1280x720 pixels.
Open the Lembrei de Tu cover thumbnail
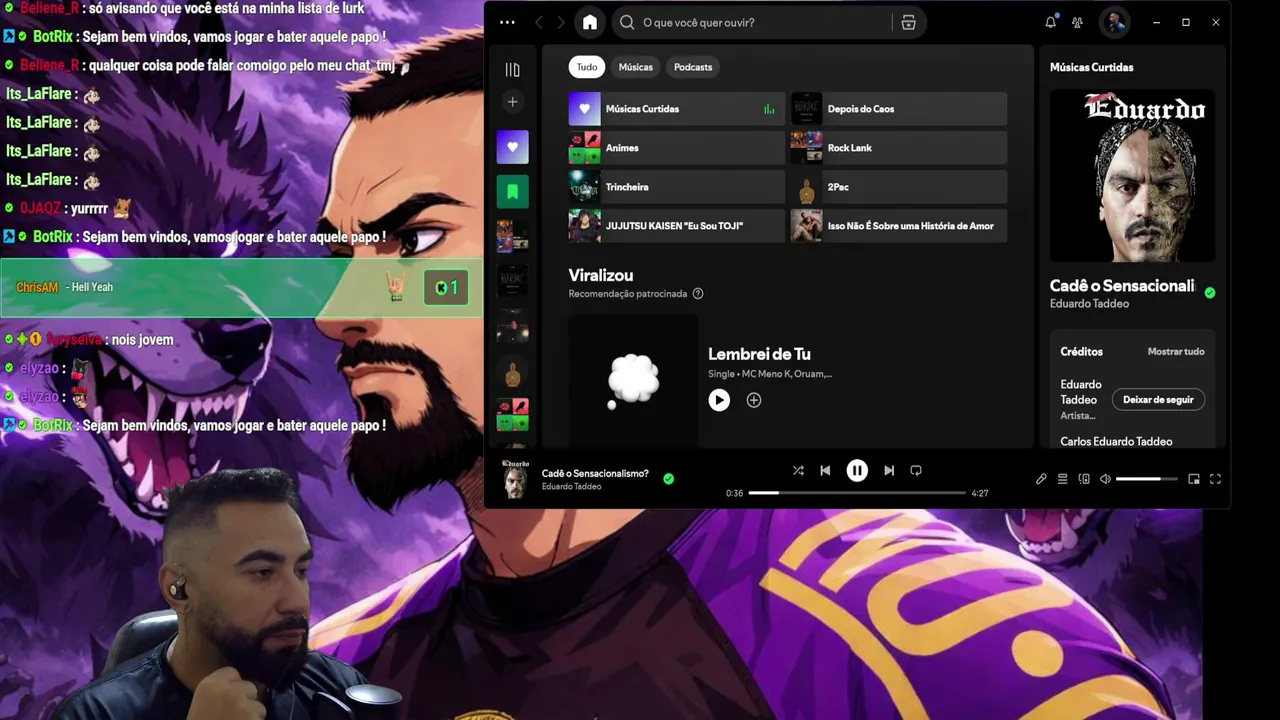[x=633, y=381]
